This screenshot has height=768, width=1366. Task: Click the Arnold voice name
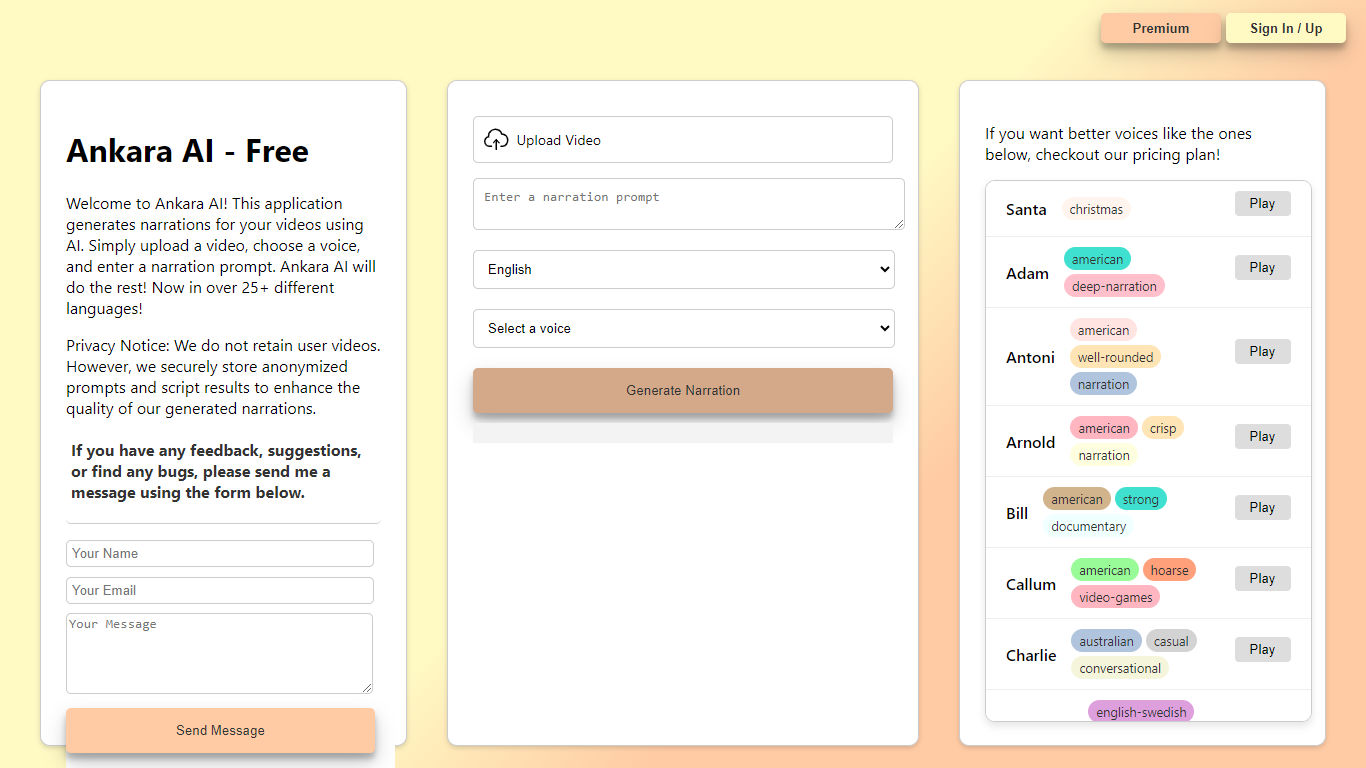pos(1030,442)
